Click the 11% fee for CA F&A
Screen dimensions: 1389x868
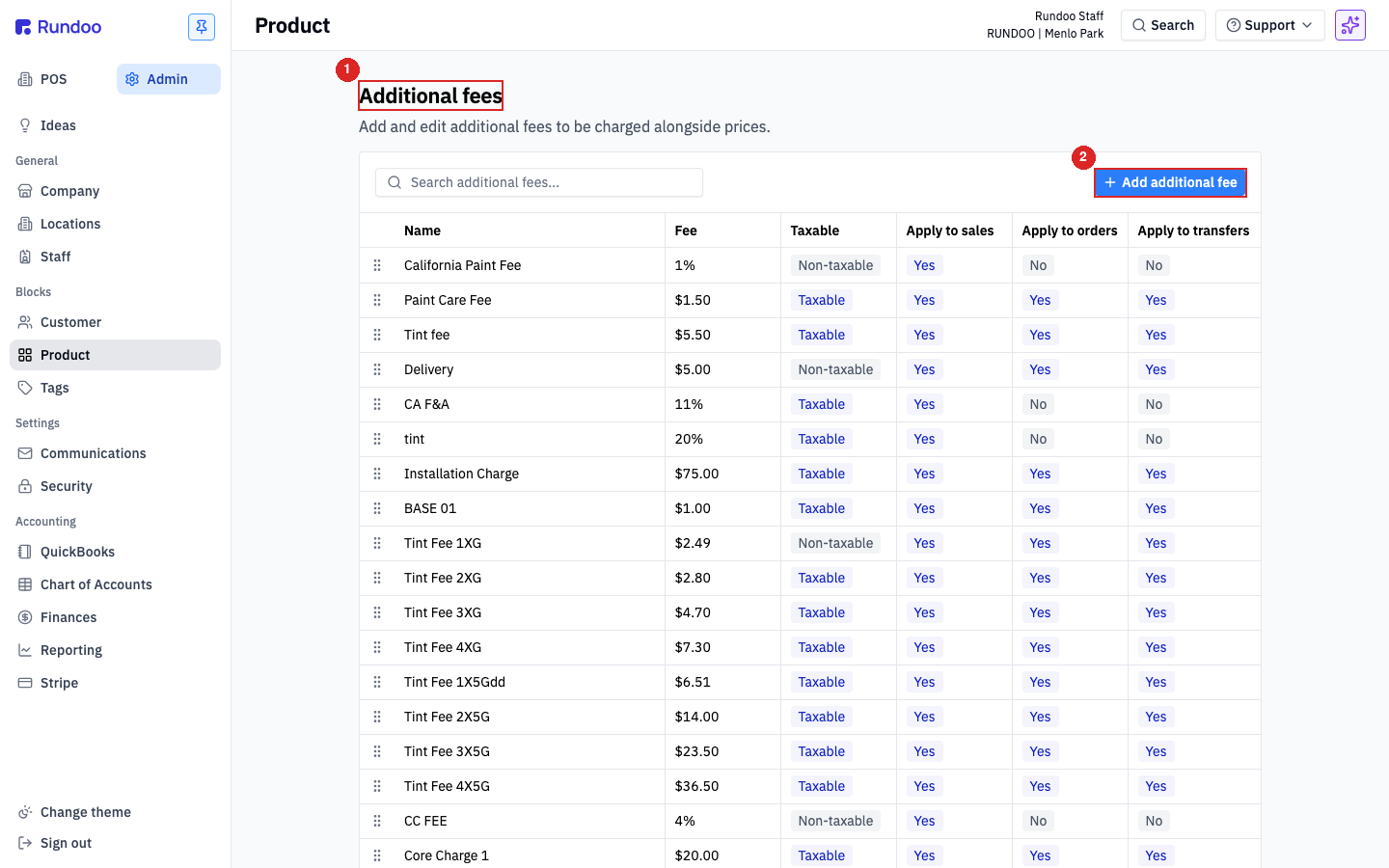click(x=689, y=404)
